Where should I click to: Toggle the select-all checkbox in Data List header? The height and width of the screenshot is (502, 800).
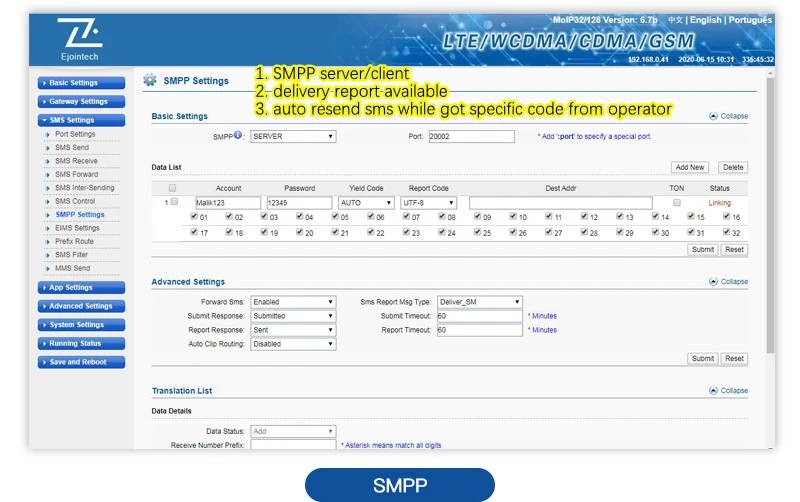coord(172,188)
